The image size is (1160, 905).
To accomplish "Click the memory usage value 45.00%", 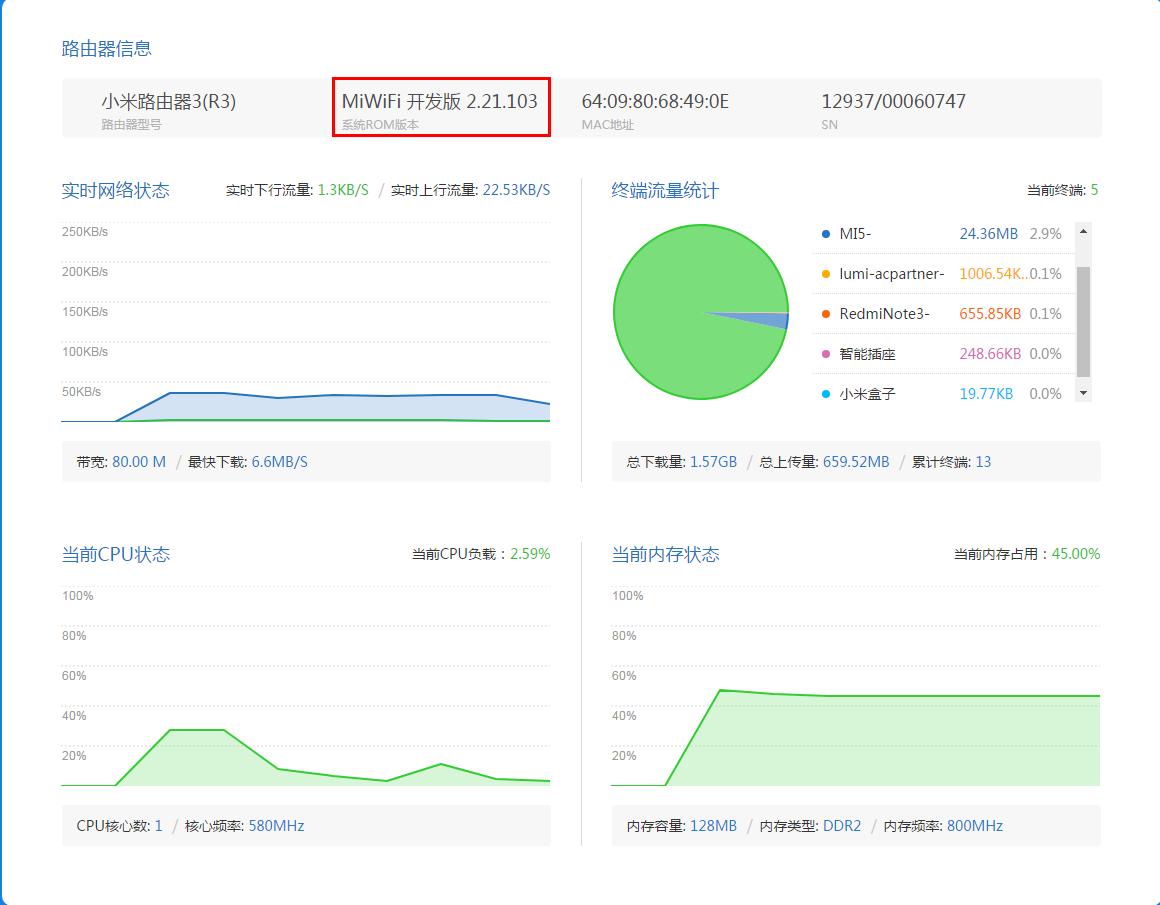I will [x=1076, y=554].
